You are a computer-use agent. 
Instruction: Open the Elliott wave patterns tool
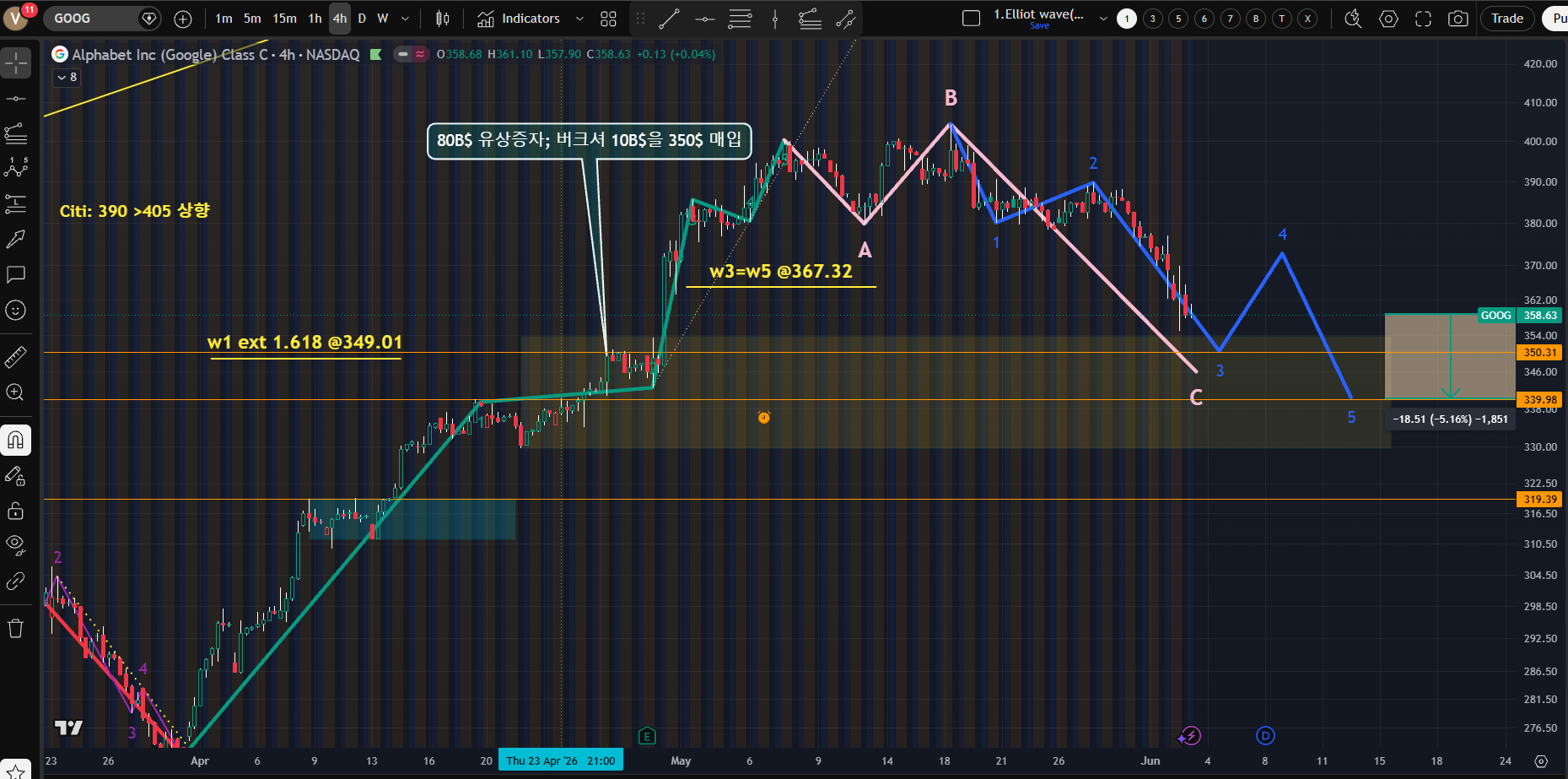tap(16, 168)
